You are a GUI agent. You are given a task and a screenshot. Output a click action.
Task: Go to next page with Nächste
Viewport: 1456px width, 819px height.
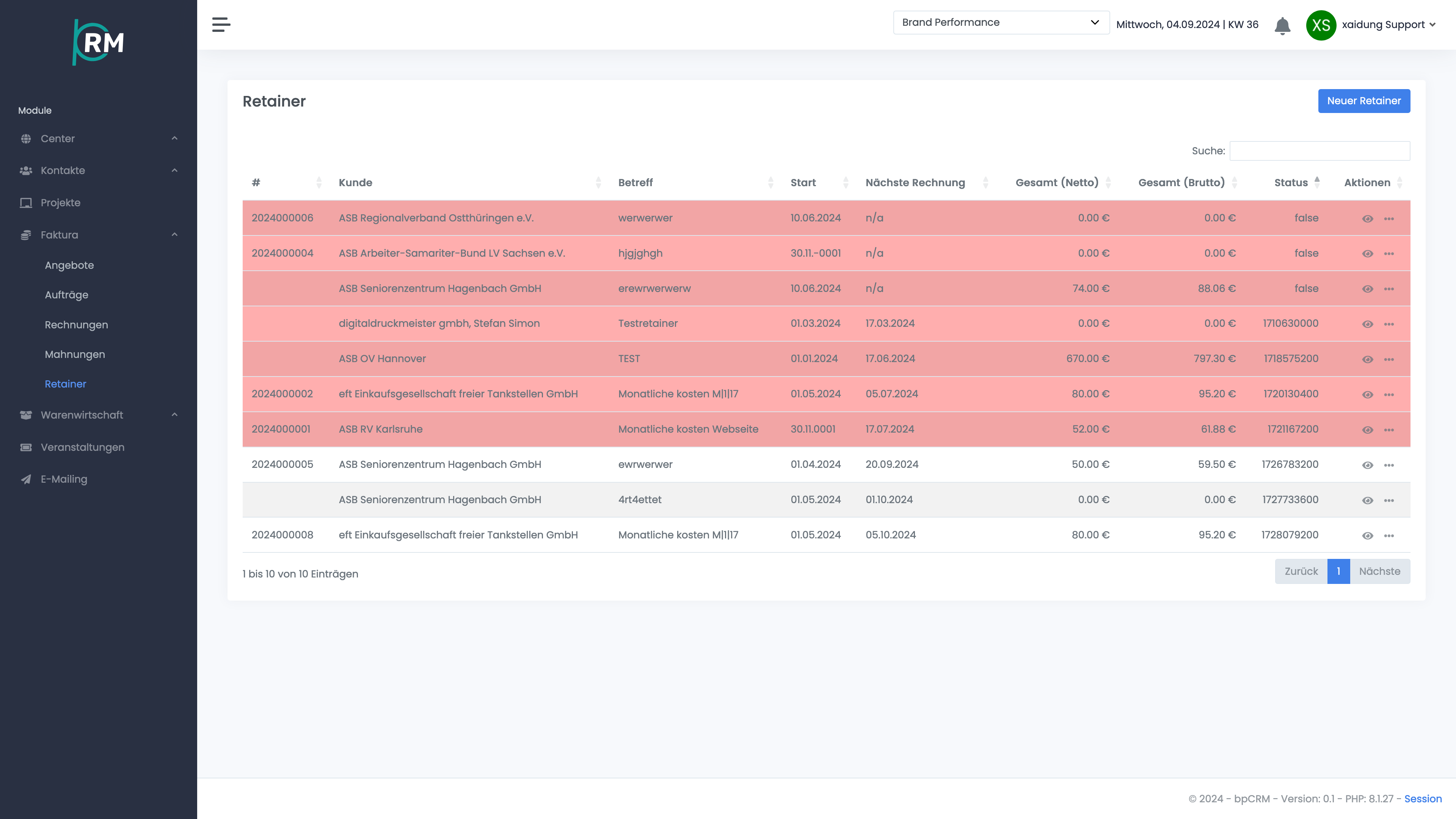coord(1379,571)
